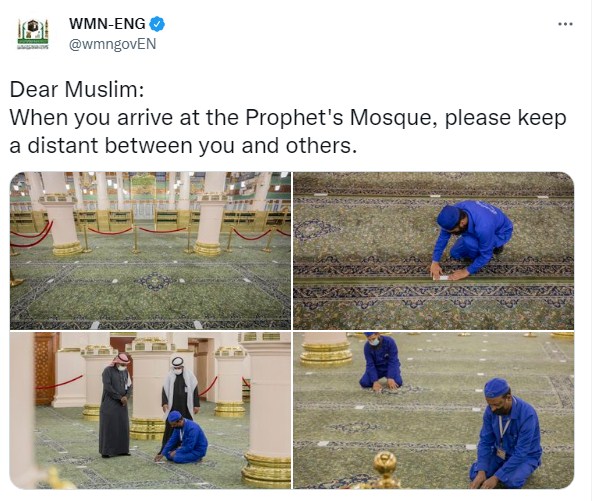Open the three-dot more options menu
This screenshot has width=594, height=501.
tap(565, 24)
